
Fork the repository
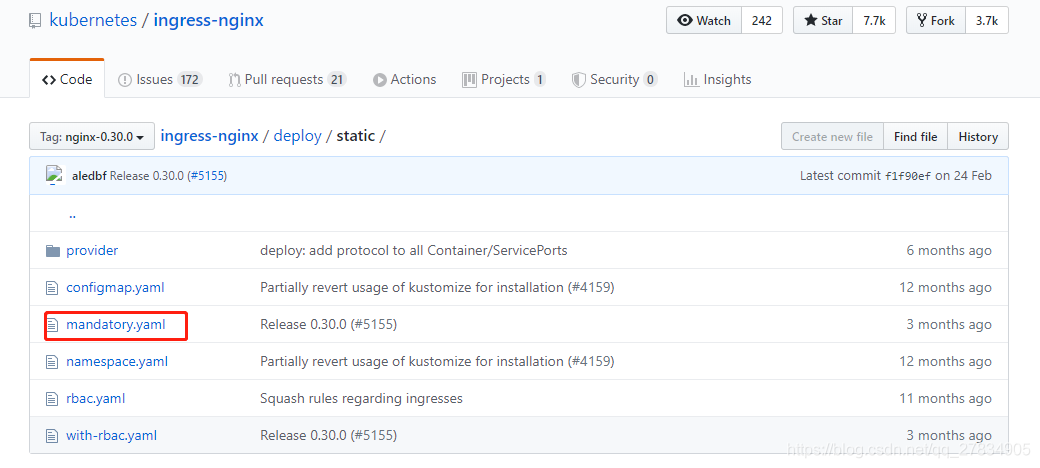[x=936, y=21]
